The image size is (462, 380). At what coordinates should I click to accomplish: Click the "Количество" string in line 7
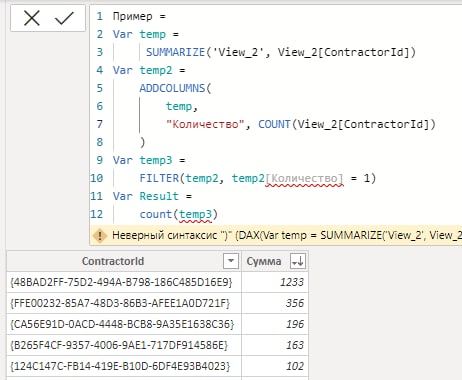(x=205, y=124)
